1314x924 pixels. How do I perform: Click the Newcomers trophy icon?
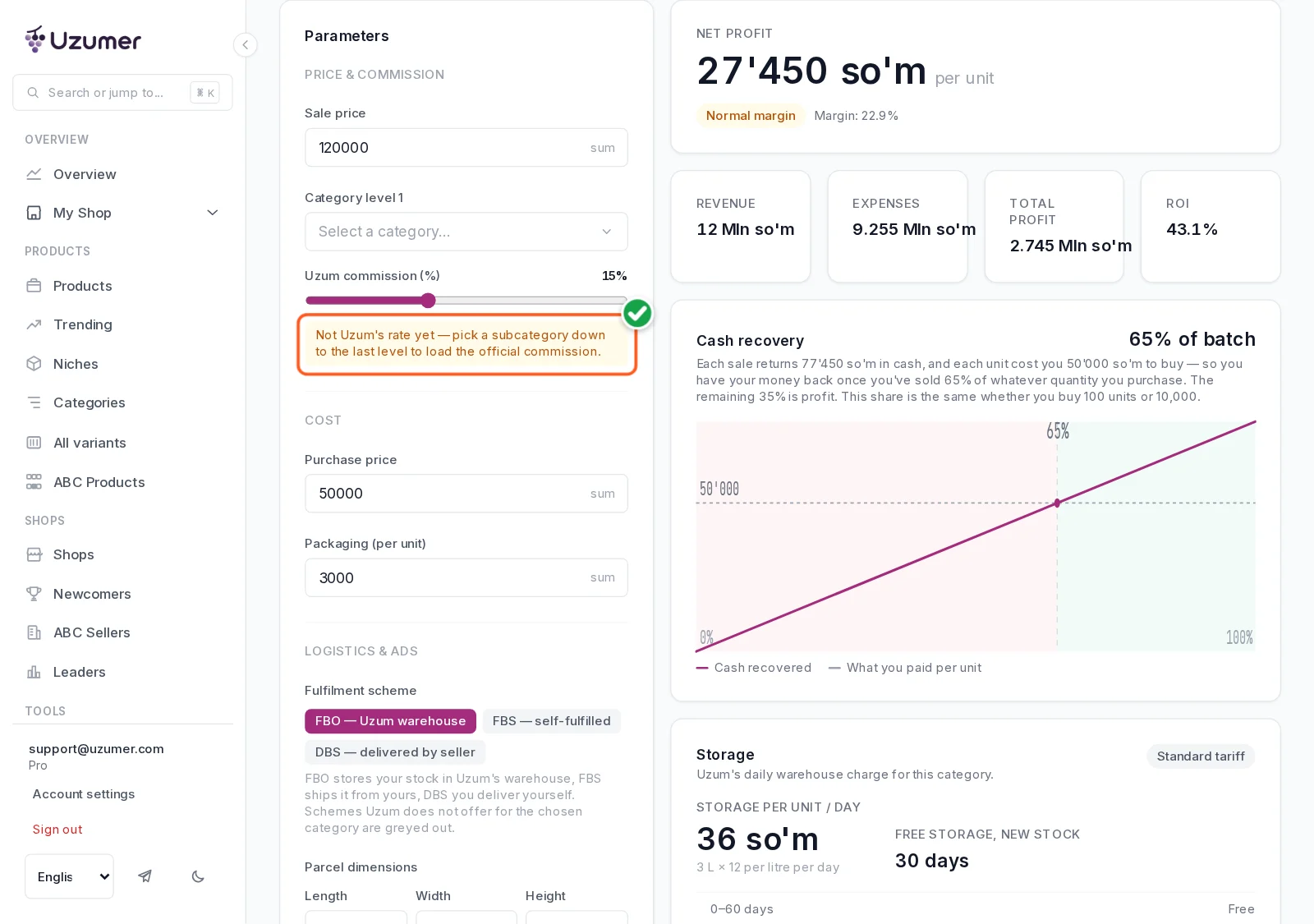coord(34,594)
